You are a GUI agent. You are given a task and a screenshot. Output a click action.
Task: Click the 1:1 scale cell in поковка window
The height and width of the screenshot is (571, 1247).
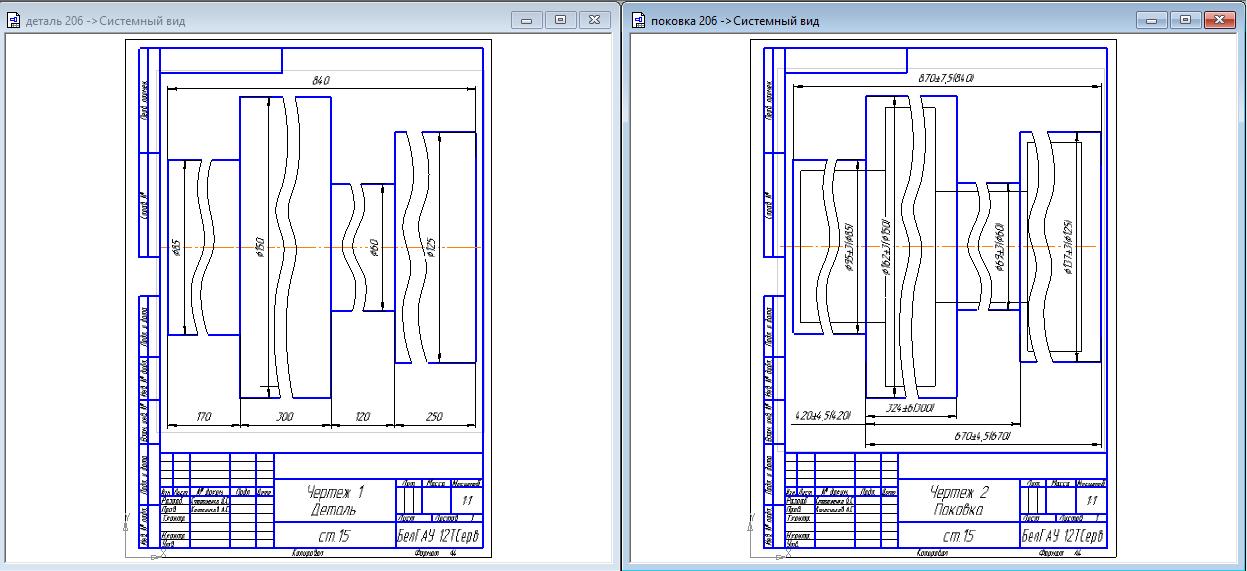pyautogui.click(x=1092, y=500)
